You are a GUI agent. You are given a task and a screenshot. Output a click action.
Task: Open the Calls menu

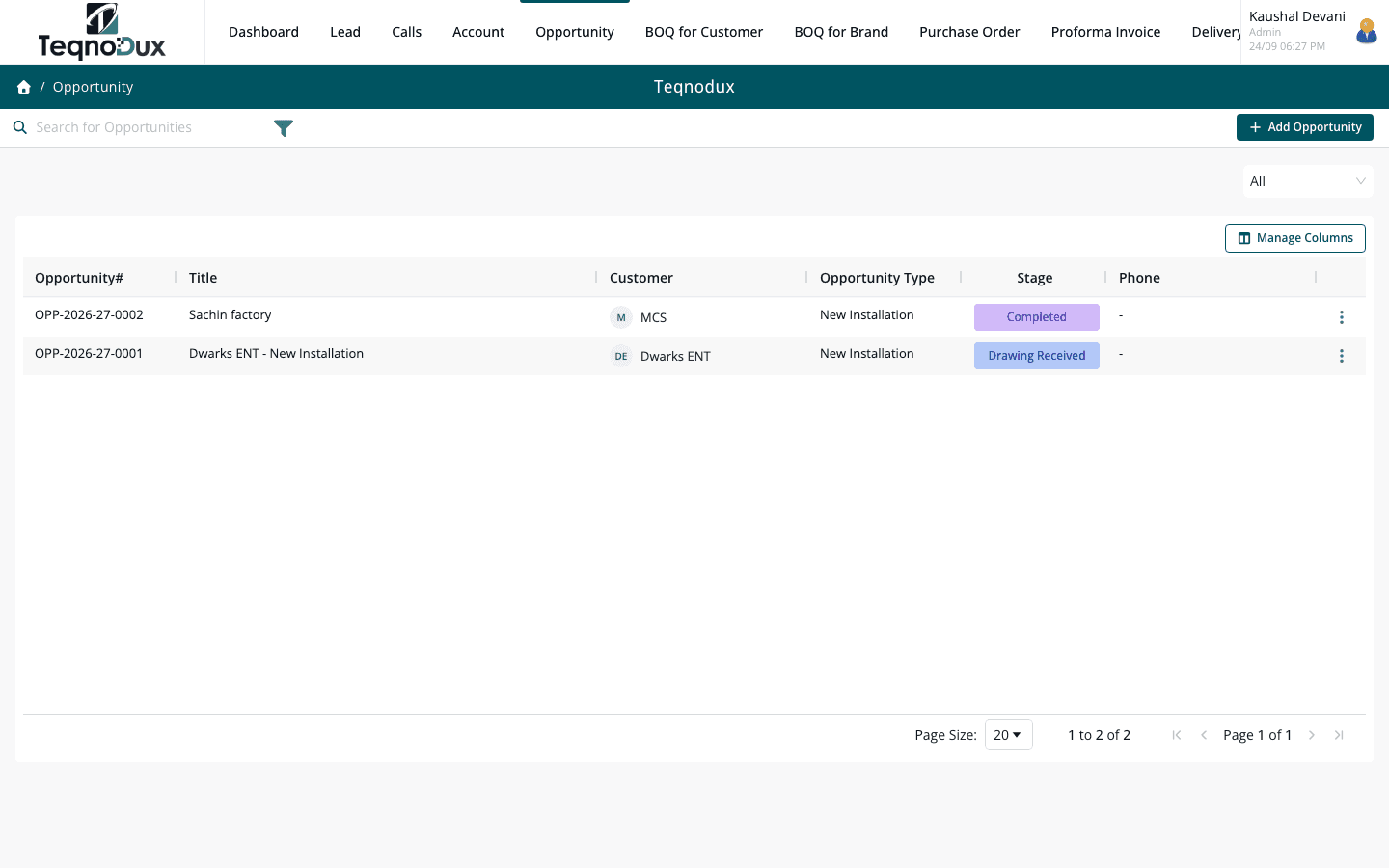[406, 32]
